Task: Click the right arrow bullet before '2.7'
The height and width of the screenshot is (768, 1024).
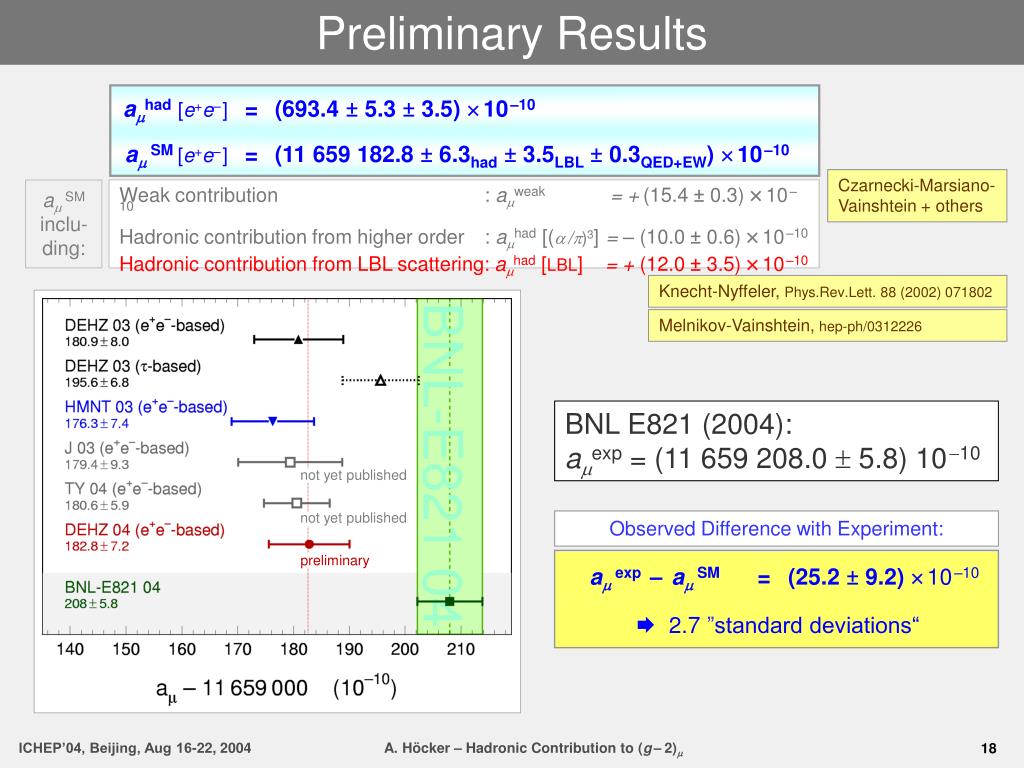Action: 645,626
